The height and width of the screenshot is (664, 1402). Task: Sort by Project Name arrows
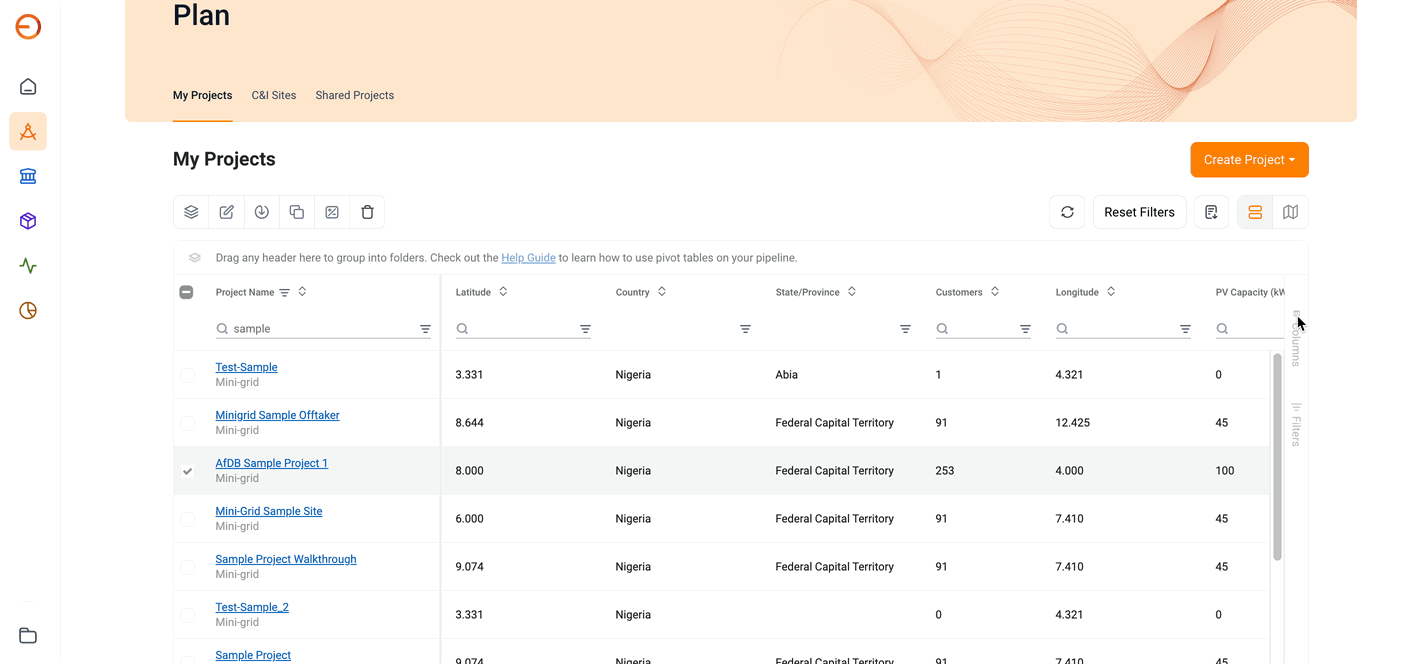coord(302,292)
